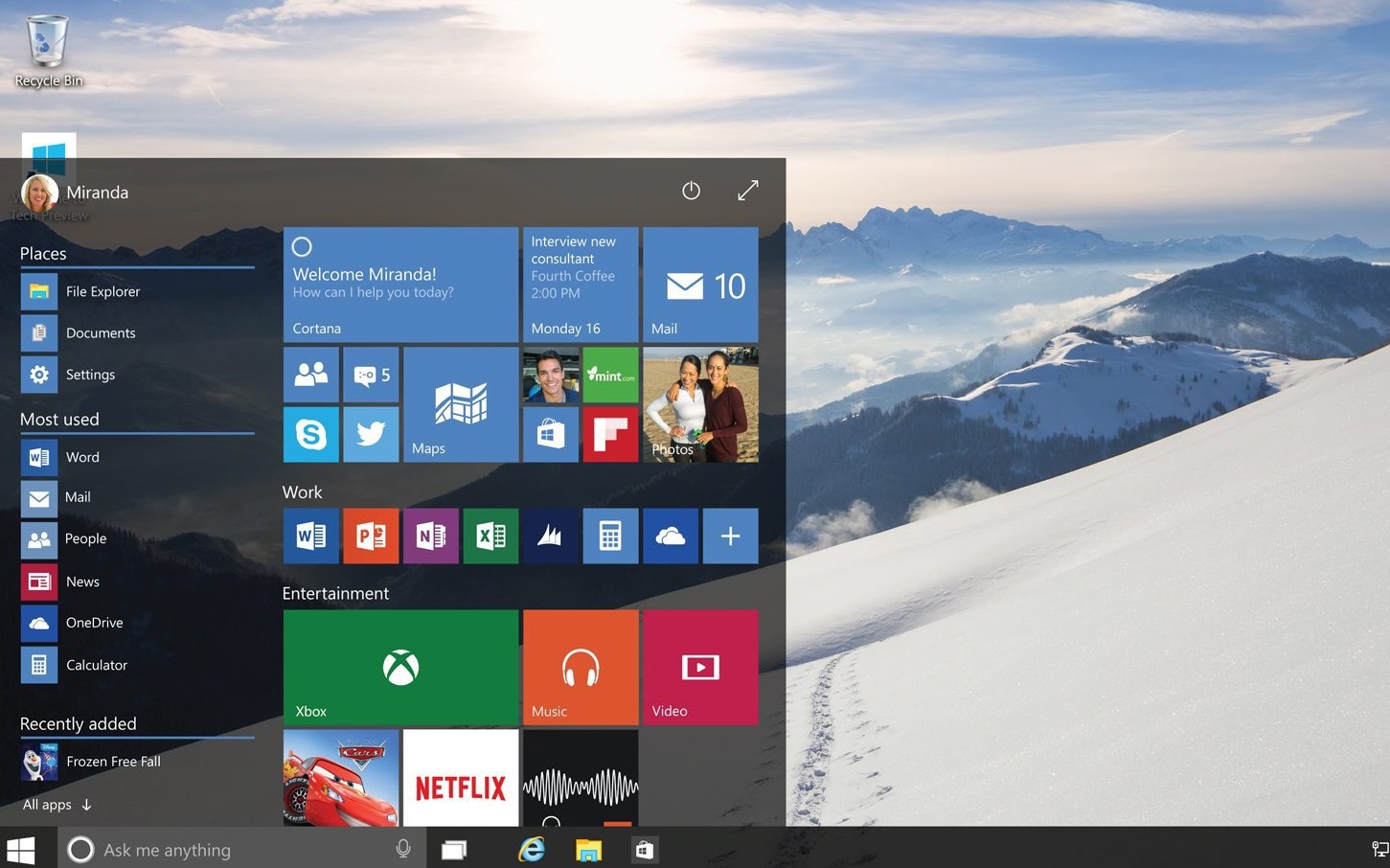Launch the Xbox tile
The height and width of the screenshot is (868, 1390).
[x=400, y=668]
